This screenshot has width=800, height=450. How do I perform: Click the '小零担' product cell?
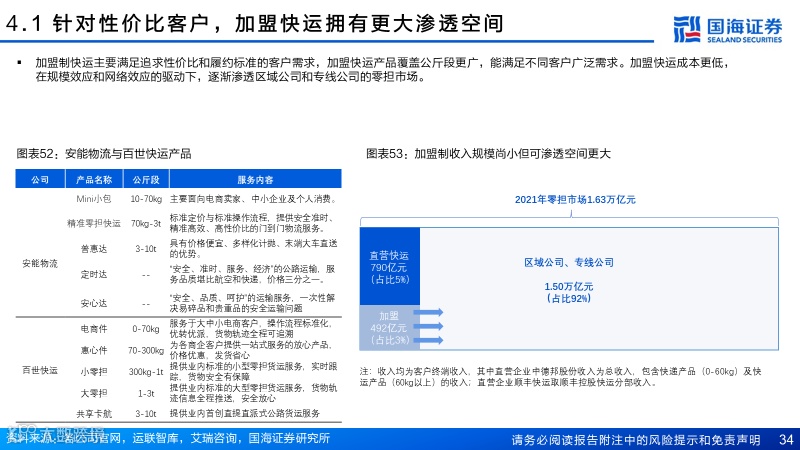94,372
